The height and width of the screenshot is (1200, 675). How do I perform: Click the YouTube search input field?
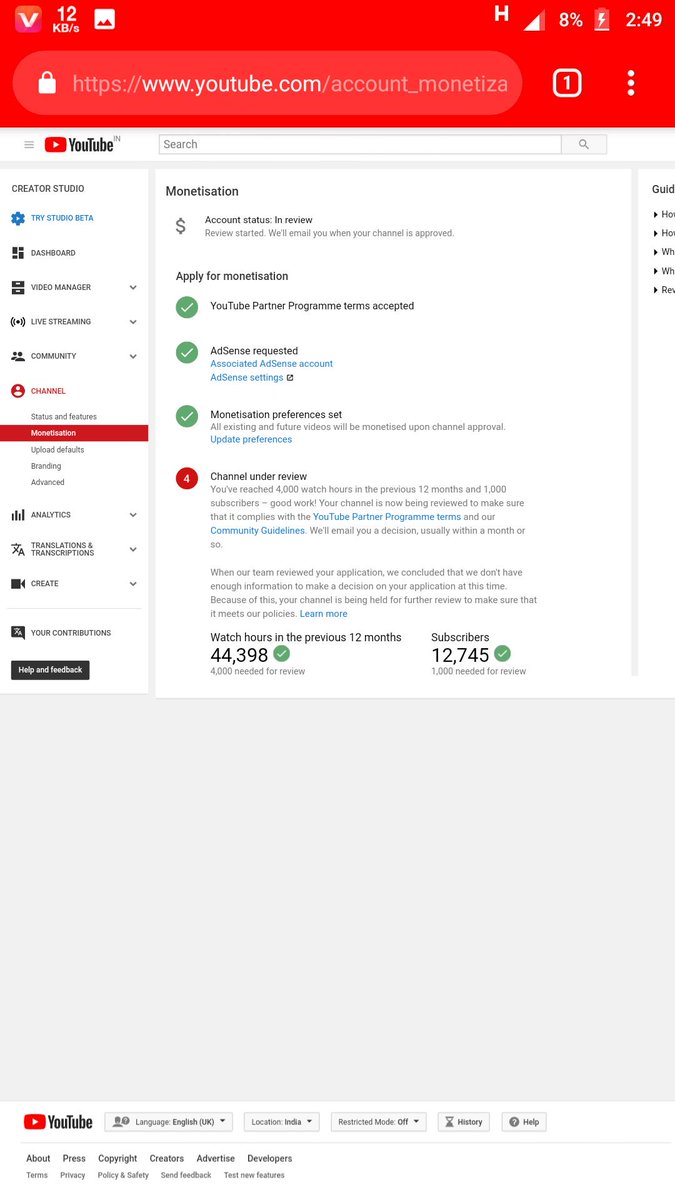tap(360, 145)
